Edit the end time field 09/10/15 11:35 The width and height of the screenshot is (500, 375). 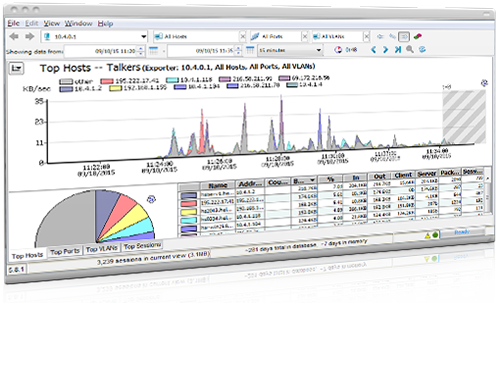pyautogui.click(x=201, y=51)
